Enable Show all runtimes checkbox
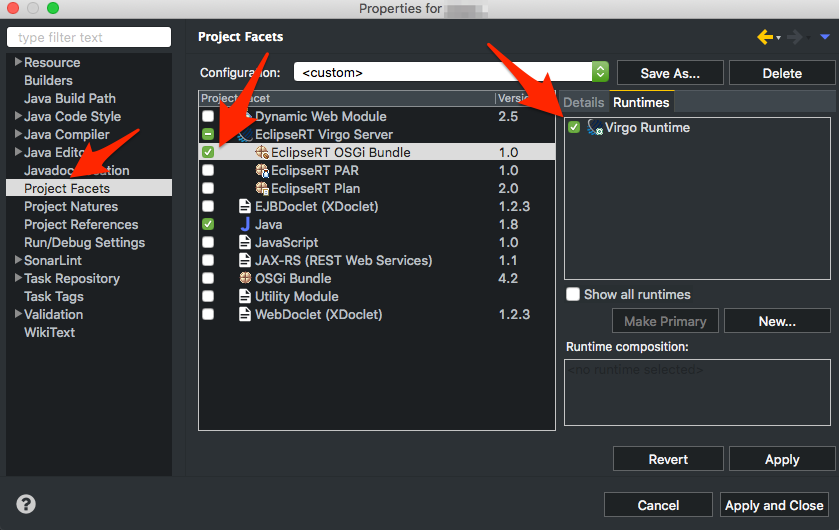Viewport: 839px width, 530px height. pos(573,294)
